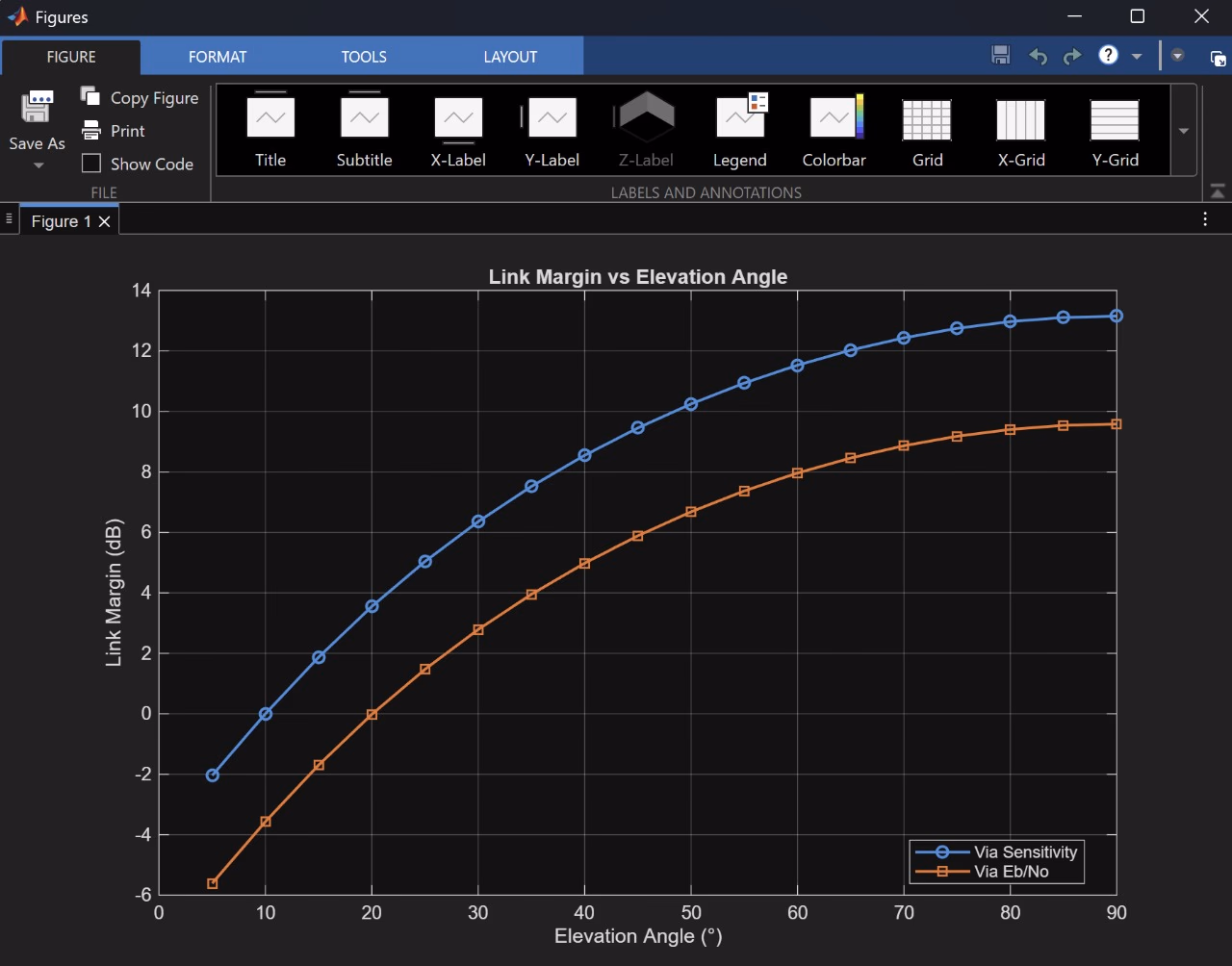The width and height of the screenshot is (1232, 966).
Task: Click the Undo arrow in toolbar
Action: tap(1038, 56)
